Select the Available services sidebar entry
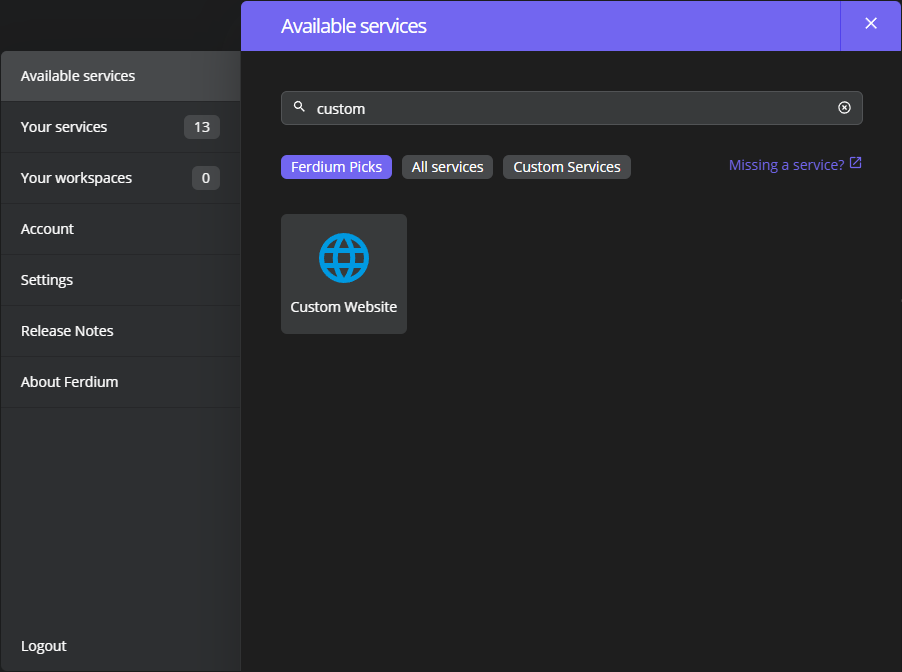 pos(78,75)
